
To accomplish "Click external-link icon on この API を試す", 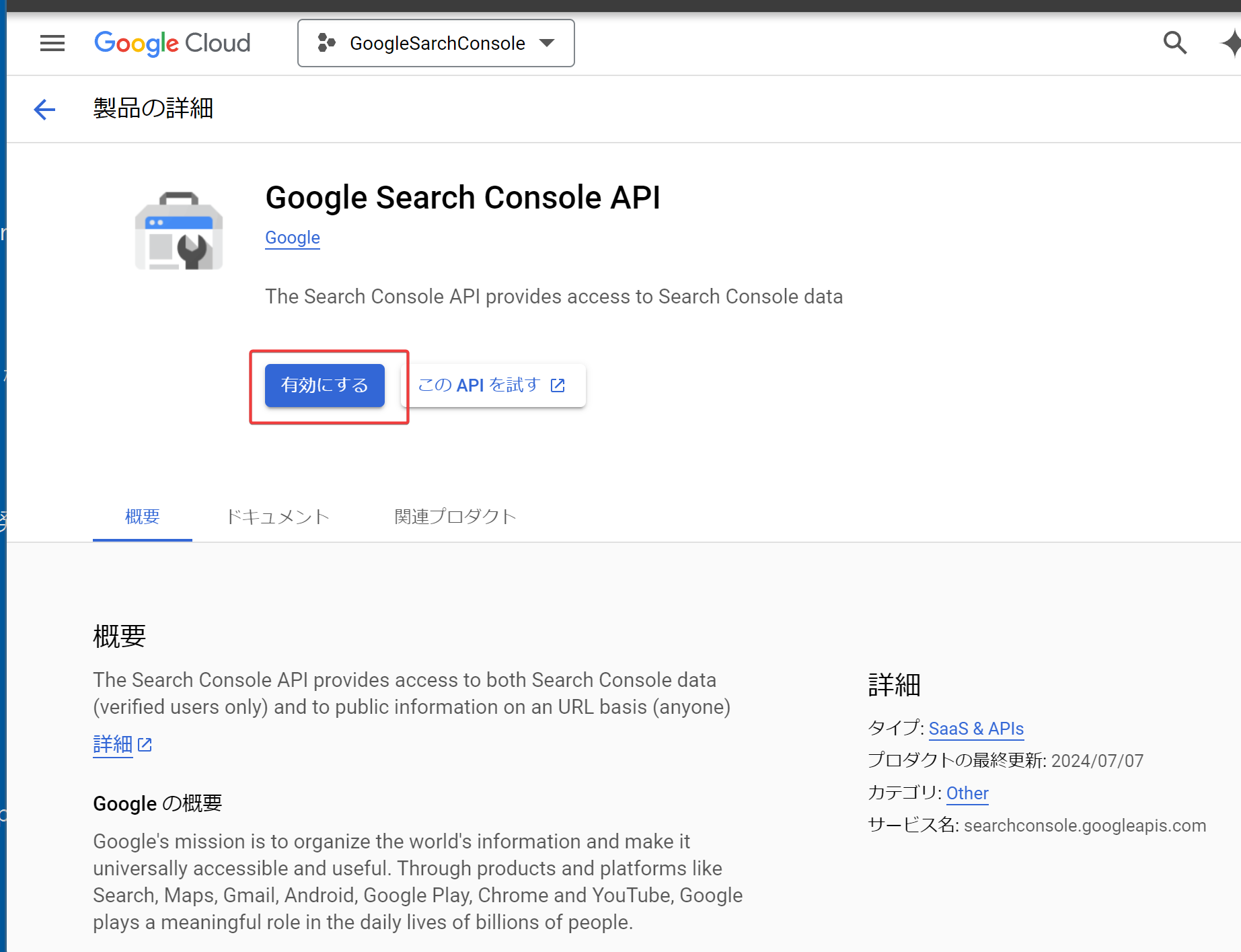I will (558, 386).
